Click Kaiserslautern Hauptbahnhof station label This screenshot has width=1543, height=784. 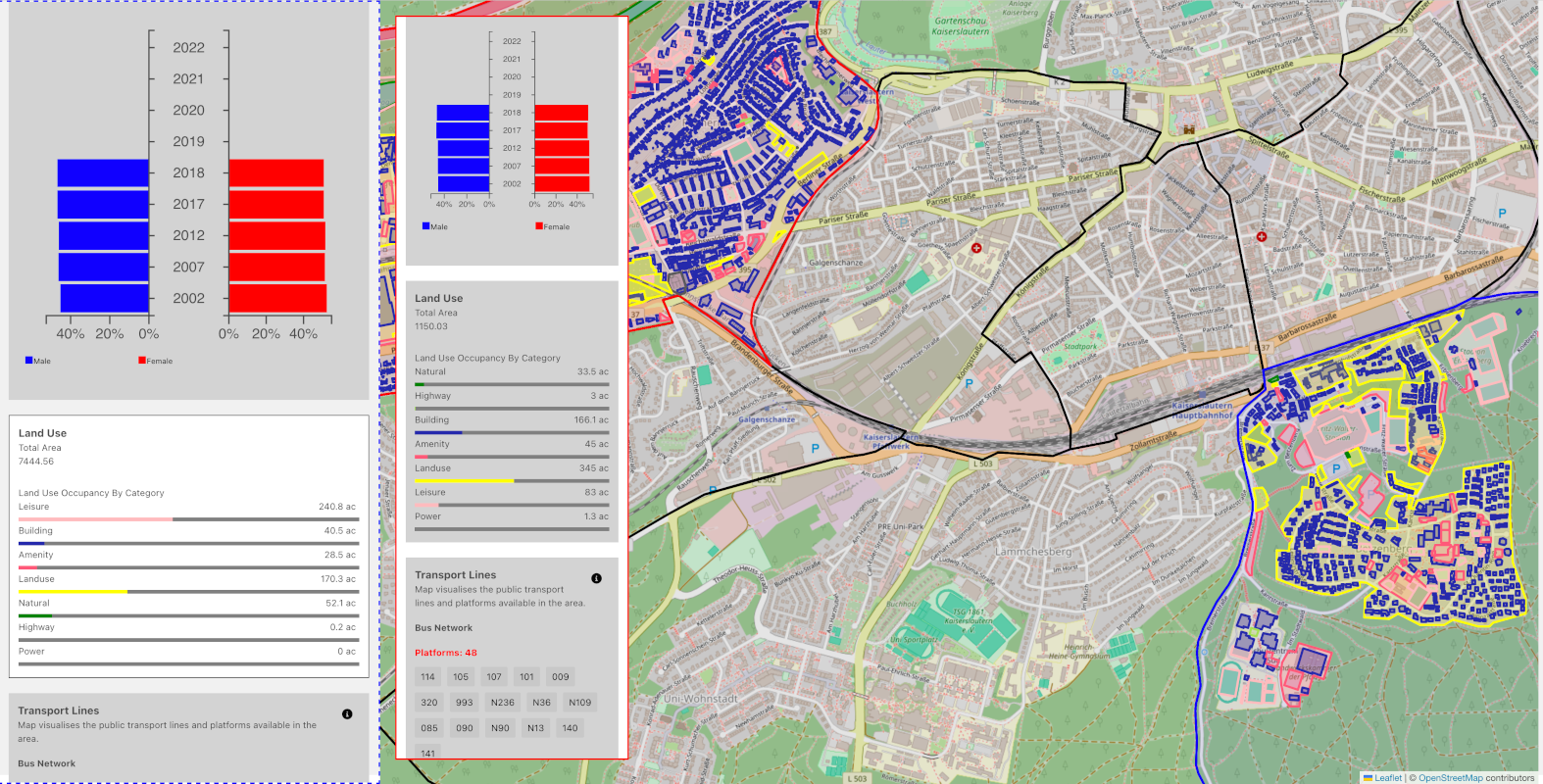(1203, 410)
